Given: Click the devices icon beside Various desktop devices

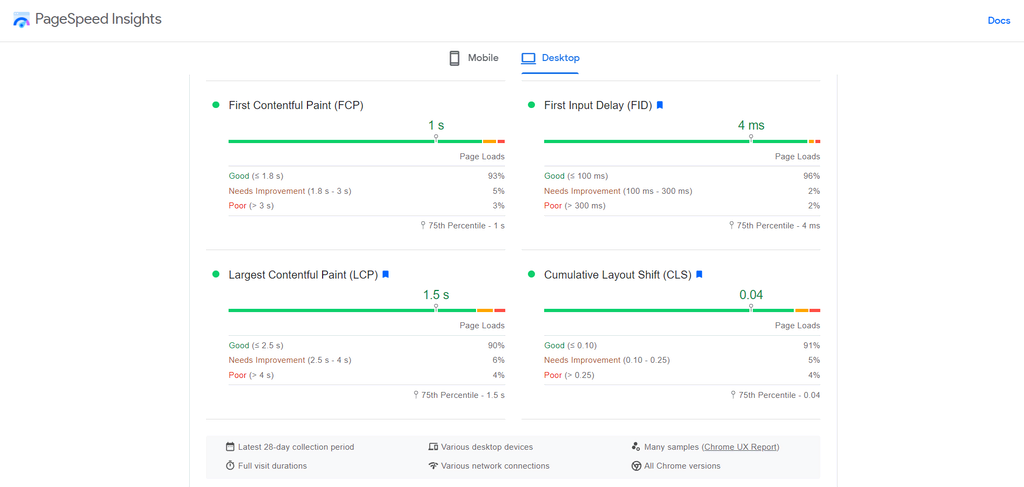Looking at the screenshot, I should click(433, 447).
